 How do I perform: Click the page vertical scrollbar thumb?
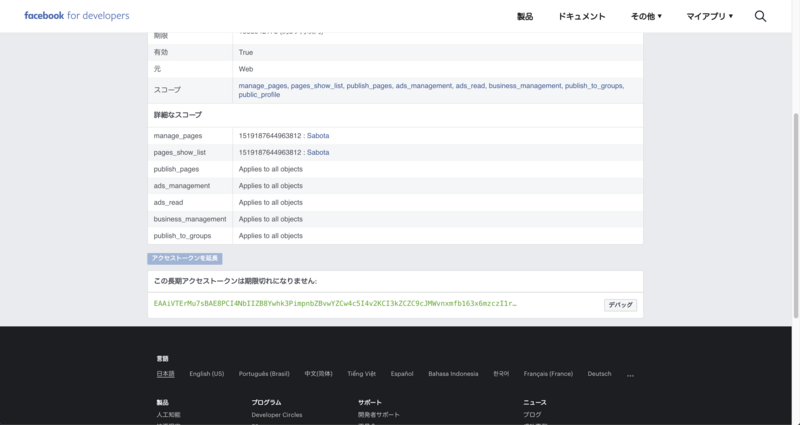796,215
